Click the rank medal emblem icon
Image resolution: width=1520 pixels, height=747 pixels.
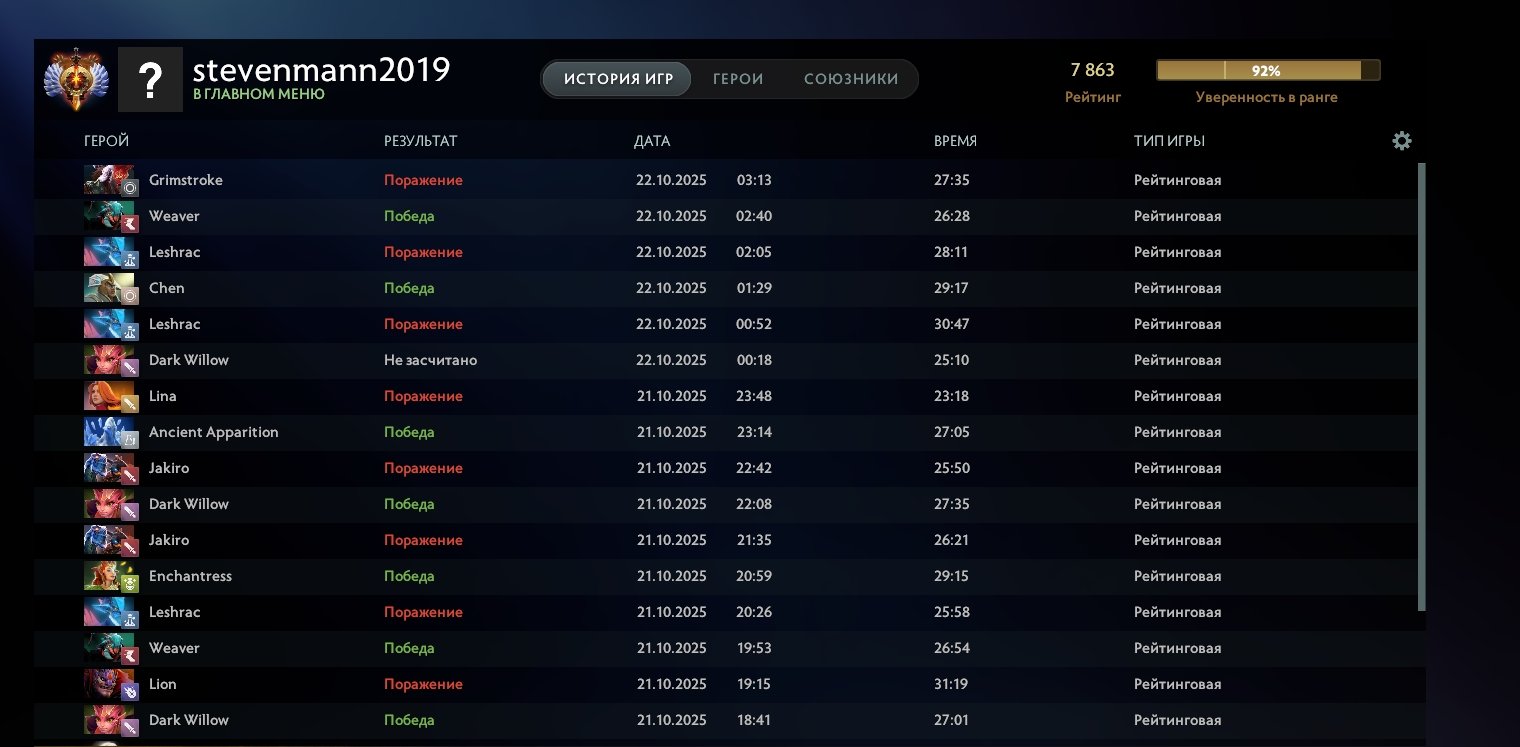click(x=77, y=79)
